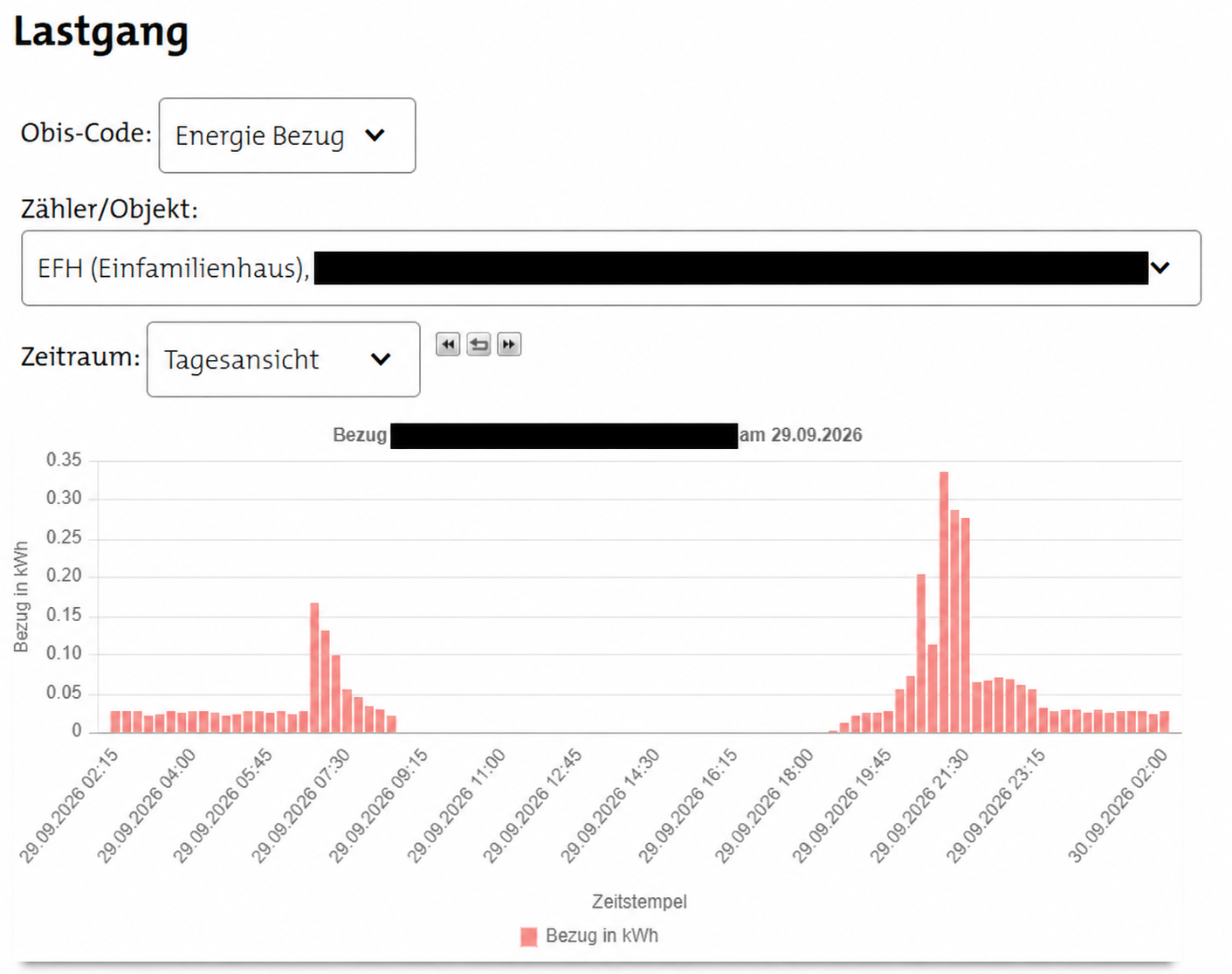Click the y-axis value "0.05"
1232x974 pixels.
64,693
